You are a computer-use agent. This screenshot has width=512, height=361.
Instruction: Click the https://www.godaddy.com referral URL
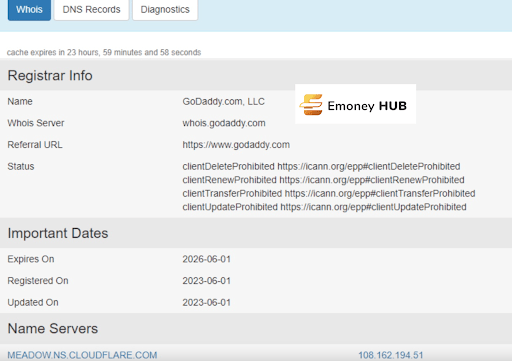(236, 145)
